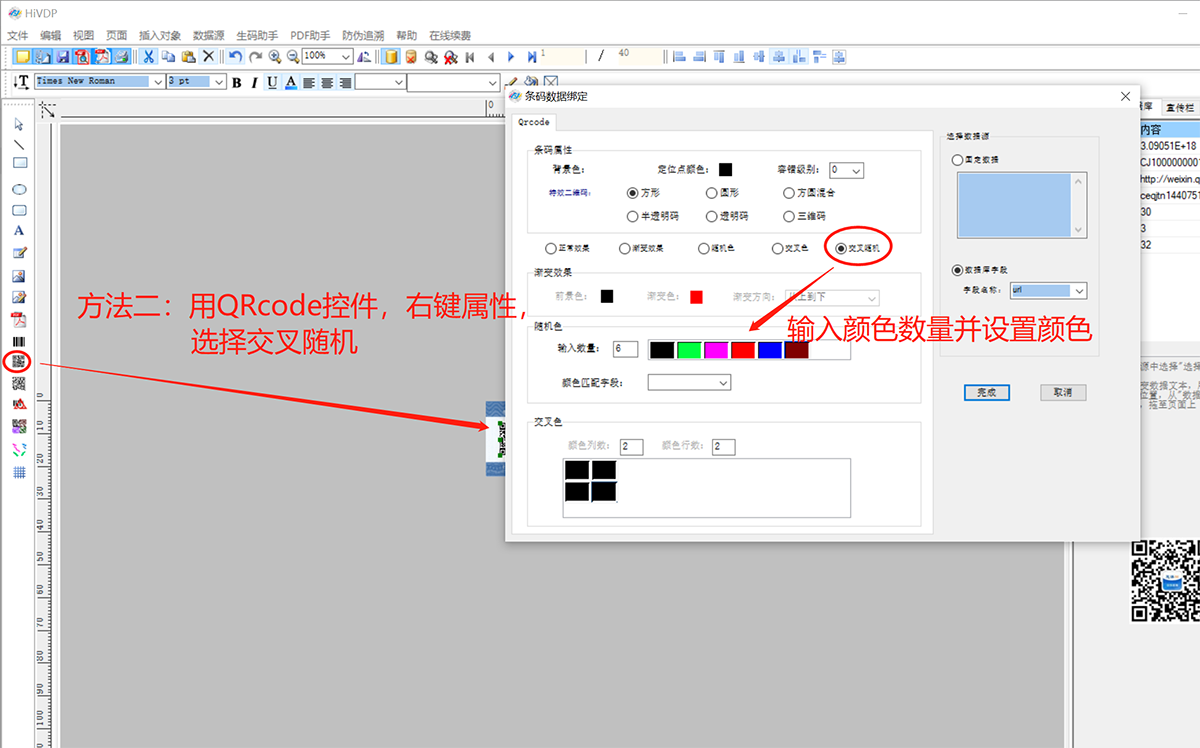1200x748 pixels.
Task: Select the 圆形 radio button
Action: click(x=711, y=193)
